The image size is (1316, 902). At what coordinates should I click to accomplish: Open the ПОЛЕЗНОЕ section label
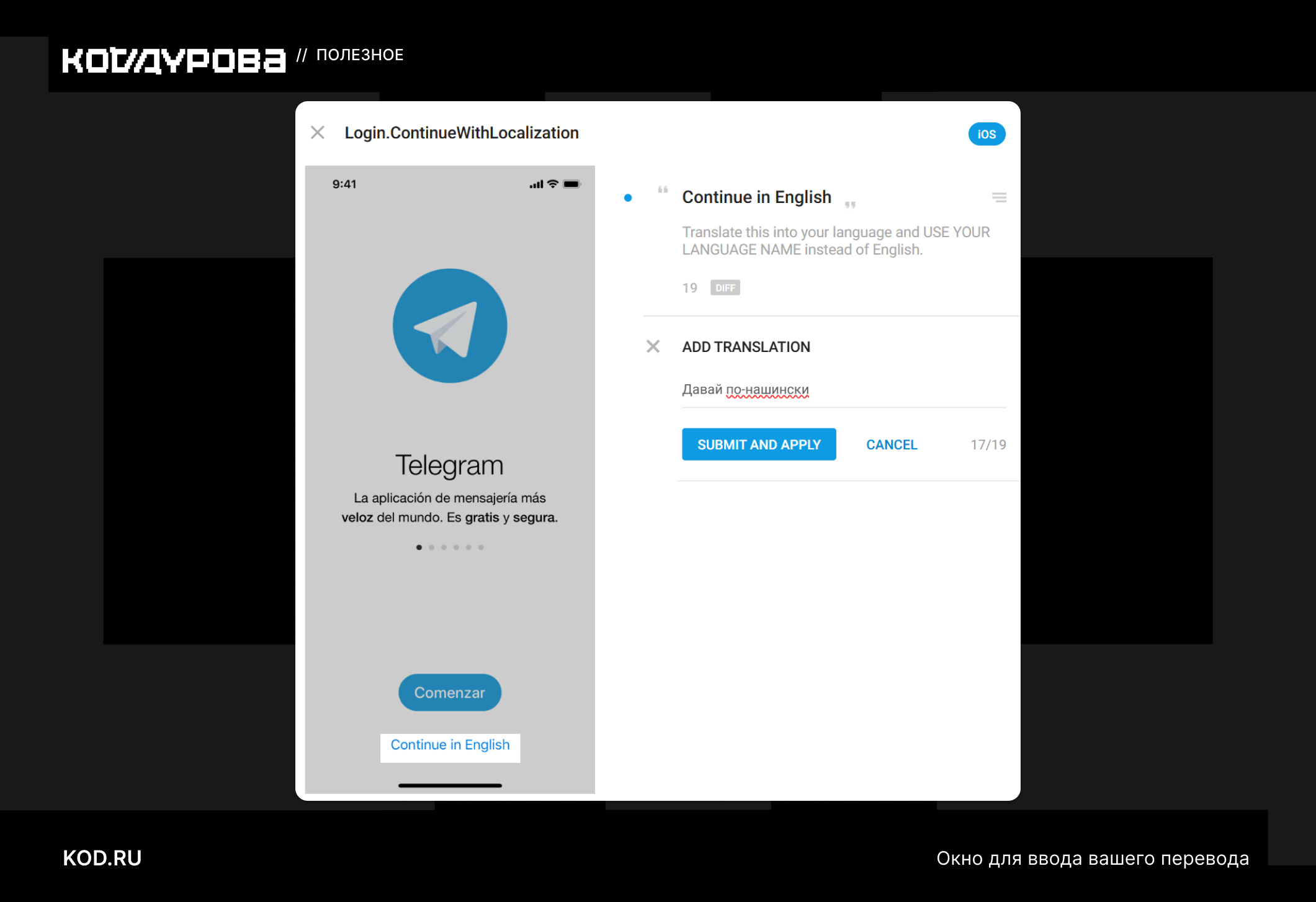(x=360, y=55)
